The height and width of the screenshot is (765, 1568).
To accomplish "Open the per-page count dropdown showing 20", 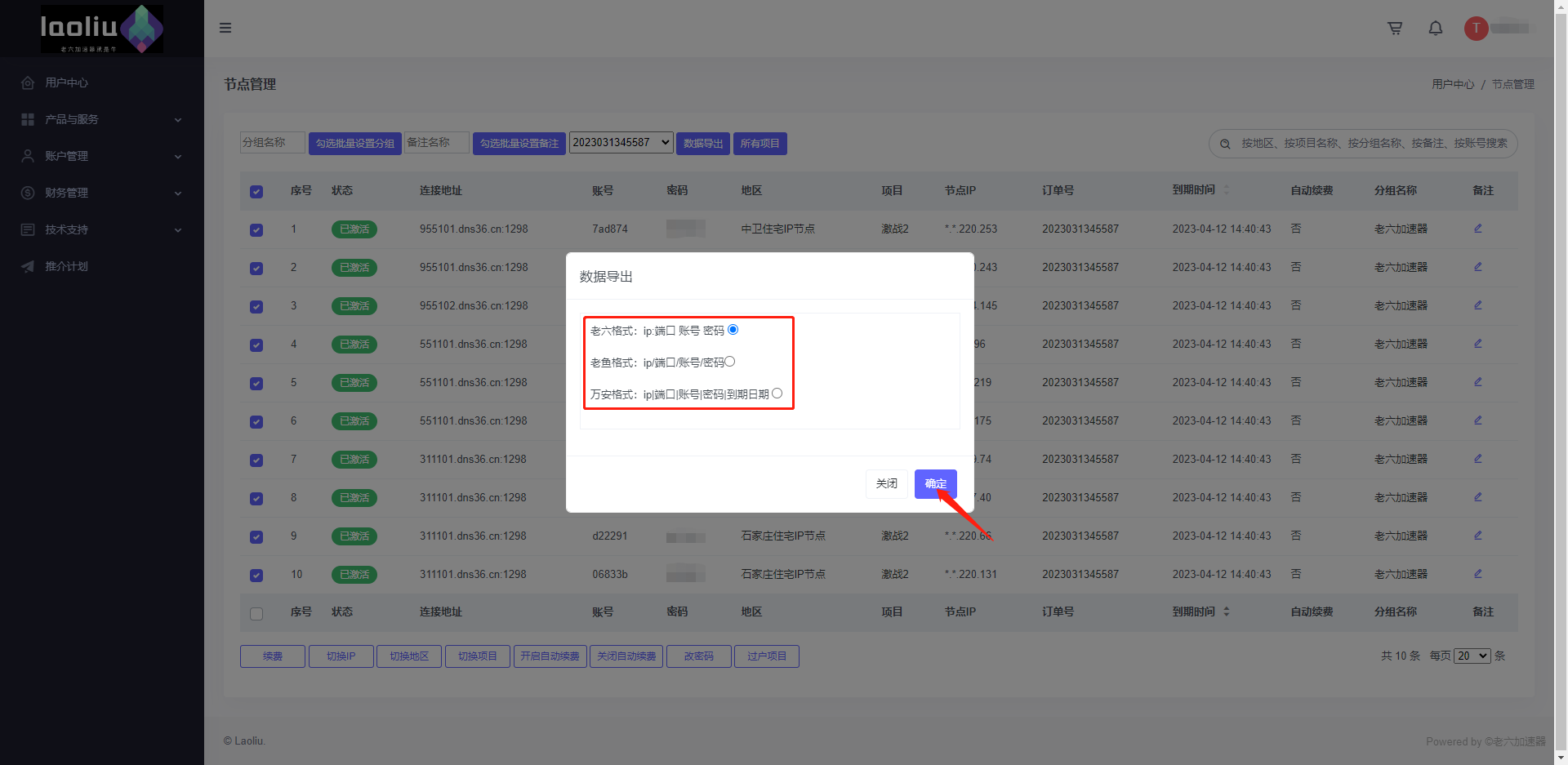I will point(1472,656).
